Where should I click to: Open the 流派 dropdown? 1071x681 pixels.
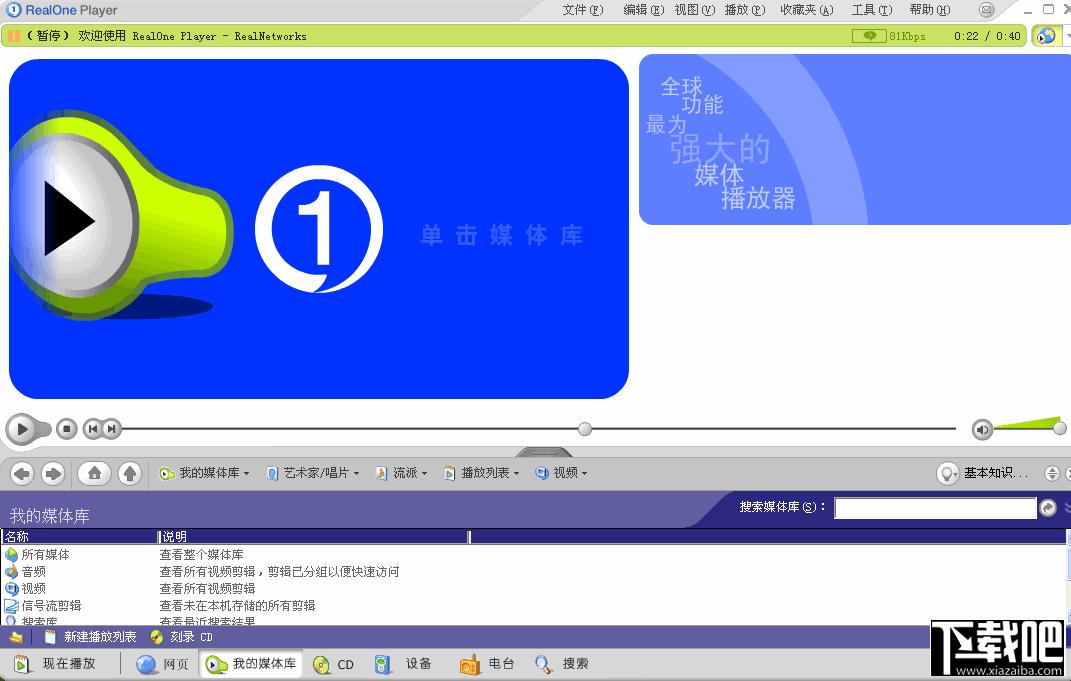(x=401, y=473)
